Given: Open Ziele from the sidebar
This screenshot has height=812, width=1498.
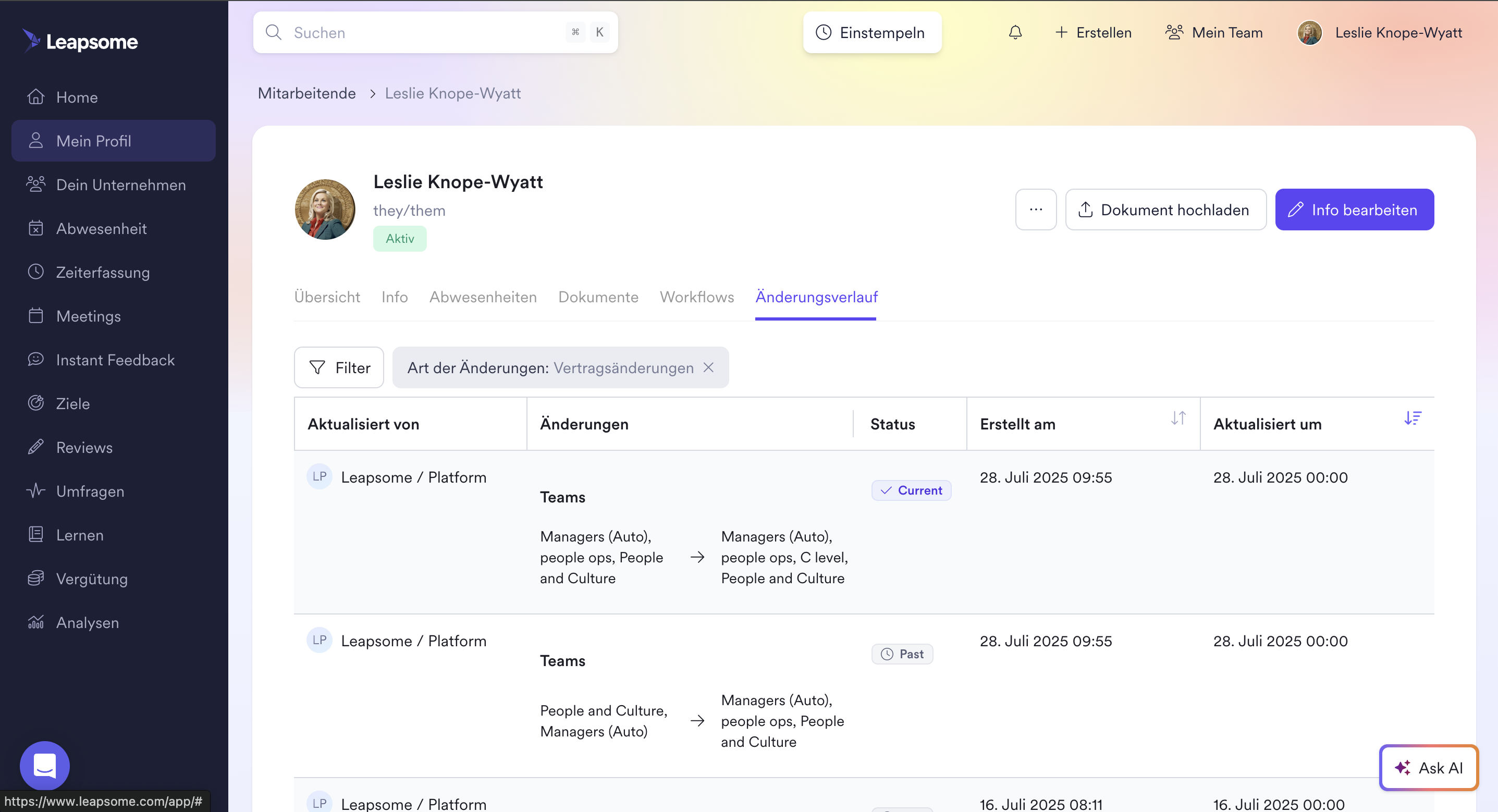Looking at the screenshot, I should (x=72, y=404).
